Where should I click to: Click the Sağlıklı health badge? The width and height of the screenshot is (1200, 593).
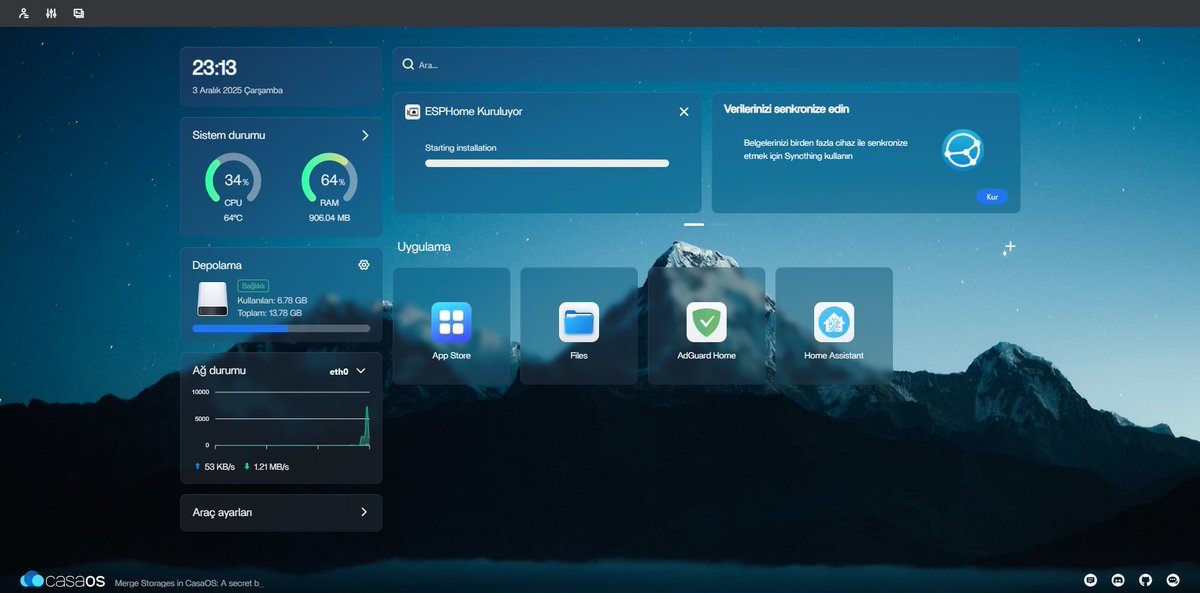(x=253, y=285)
